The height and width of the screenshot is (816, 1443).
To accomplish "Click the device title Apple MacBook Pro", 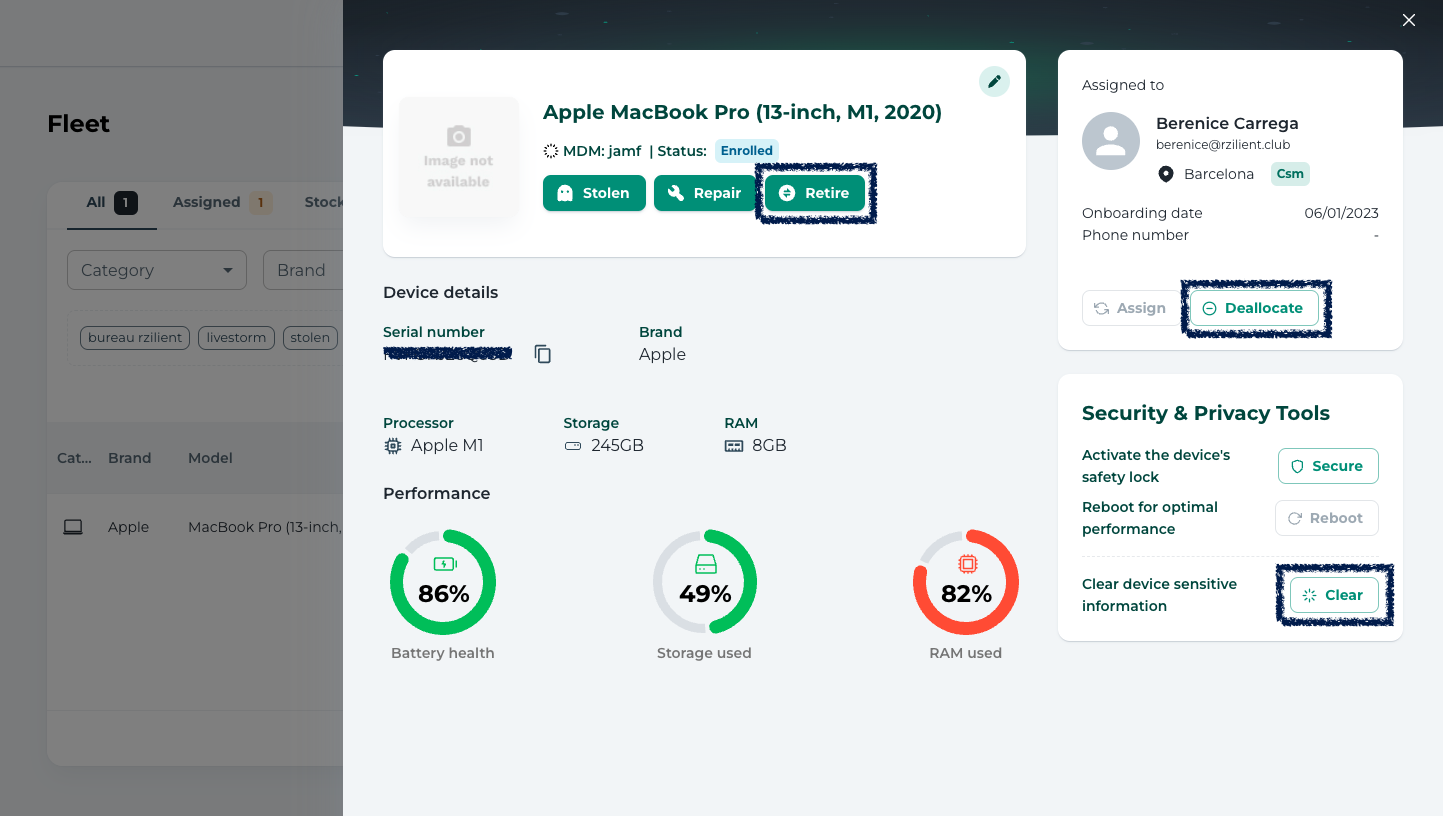I will tap(742, 112).
